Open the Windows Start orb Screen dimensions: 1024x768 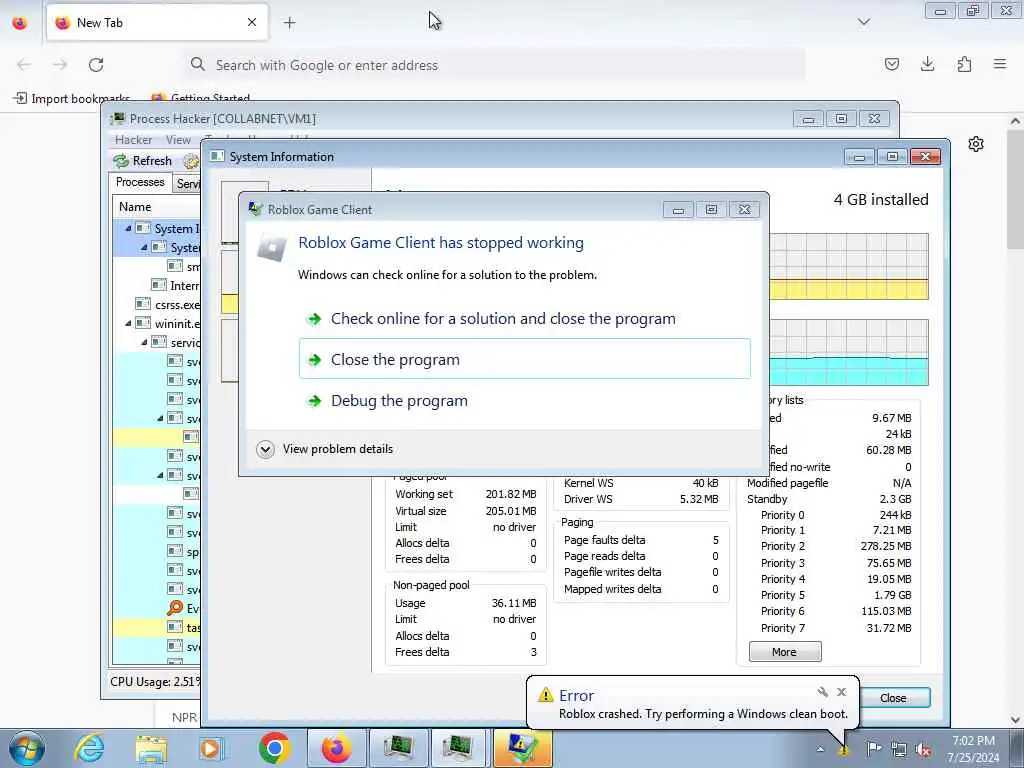[x=26, y=748]
